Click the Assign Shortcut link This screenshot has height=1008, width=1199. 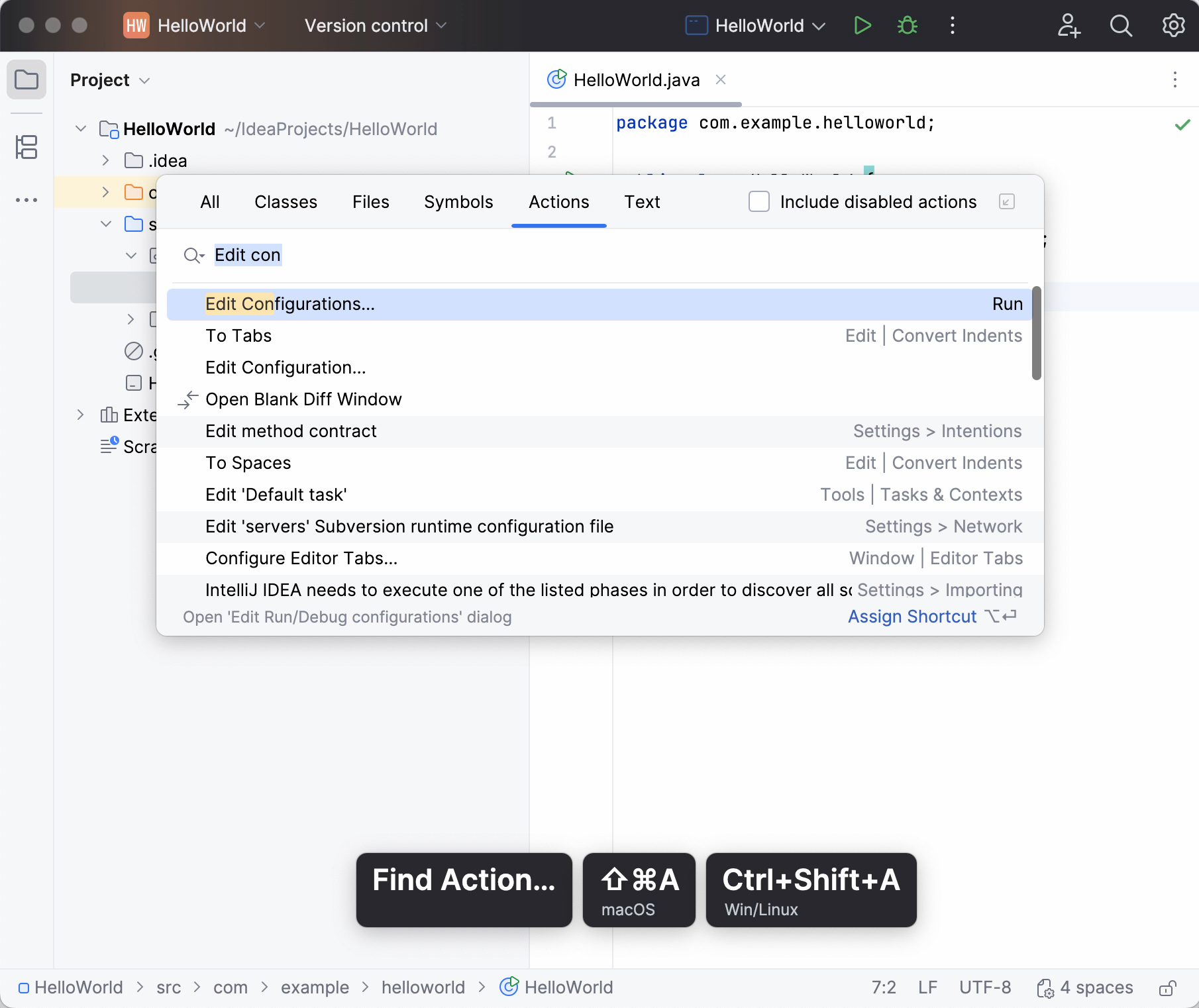pyautogui.click(x=913, y=617)
